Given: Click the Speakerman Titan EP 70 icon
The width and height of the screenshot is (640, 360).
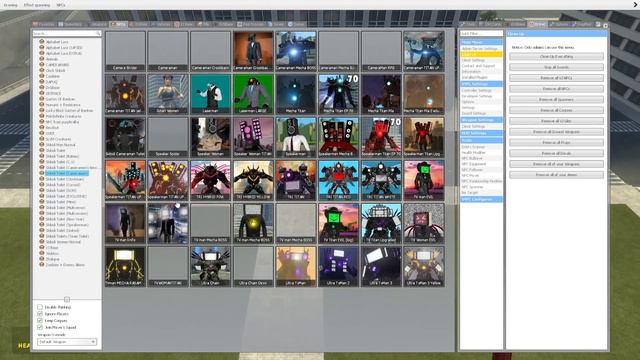Looking at the screenshot, I should tap(381, 137).
